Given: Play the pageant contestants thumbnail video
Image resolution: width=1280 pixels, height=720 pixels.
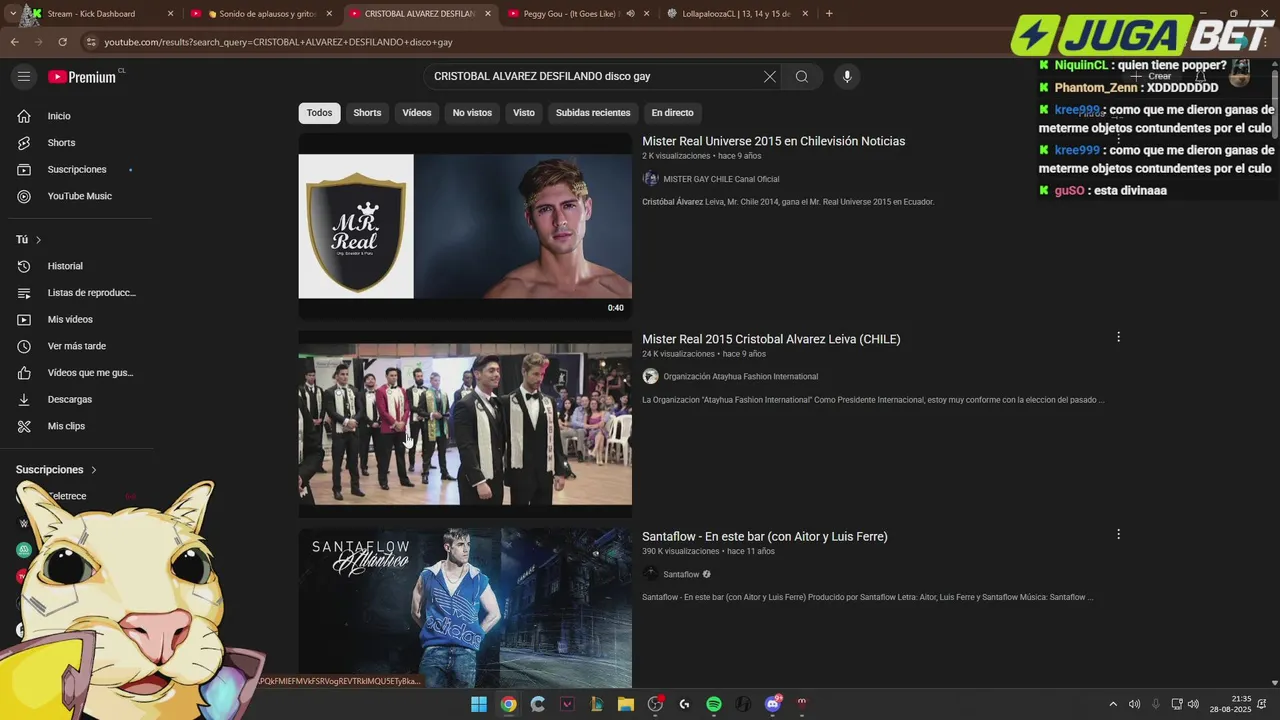Looking at the screenshot, I should click(x=465, y=424).
